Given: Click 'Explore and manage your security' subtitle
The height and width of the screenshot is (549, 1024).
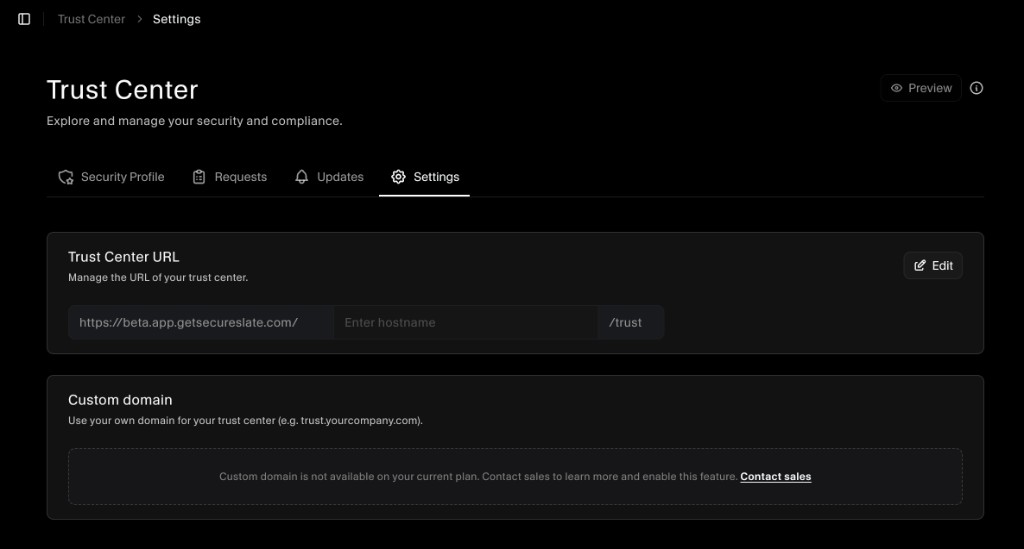Looking at the screenshot, I should coord(194,121).
